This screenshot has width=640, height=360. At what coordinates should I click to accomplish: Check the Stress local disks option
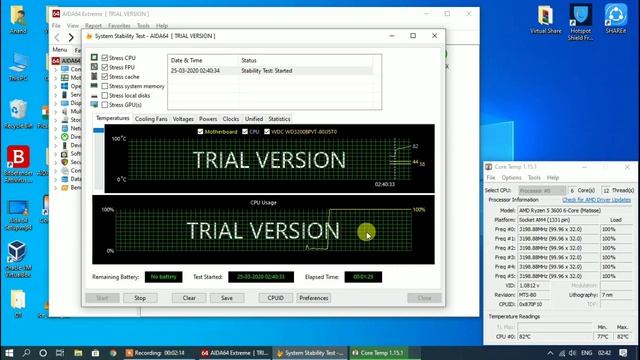pos(105,96)
